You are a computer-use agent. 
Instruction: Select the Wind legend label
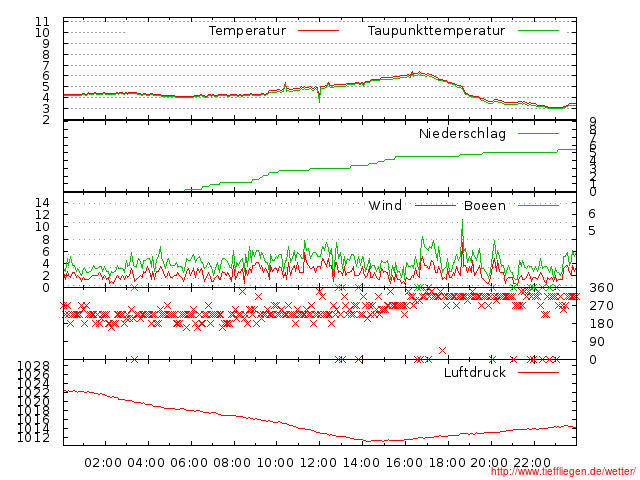[385, 205]
